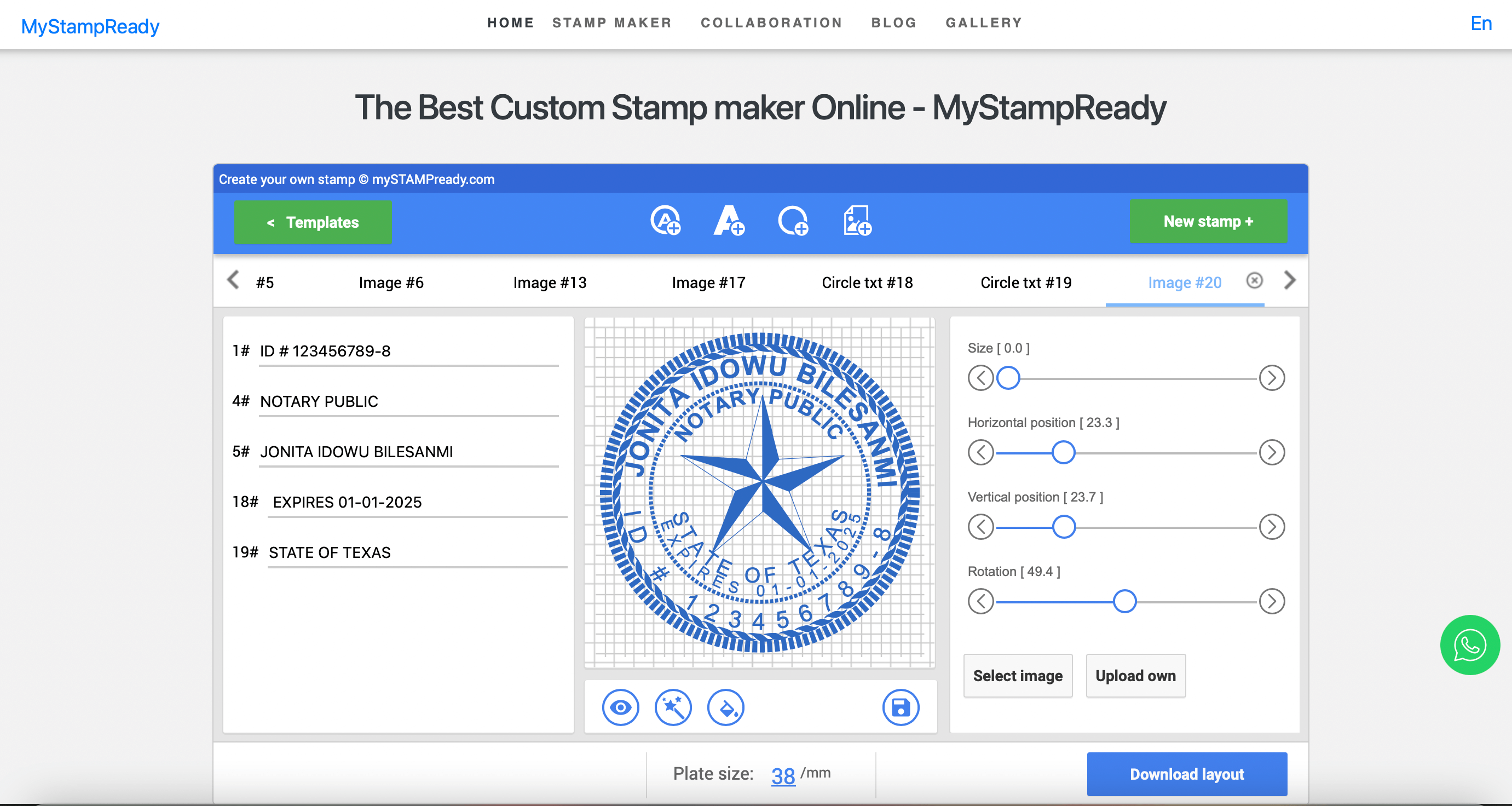The width and height of the screenshot is (1512, 806).
Task: Drag the Rotation slider to adjust angle
Action: [1123, 601]
